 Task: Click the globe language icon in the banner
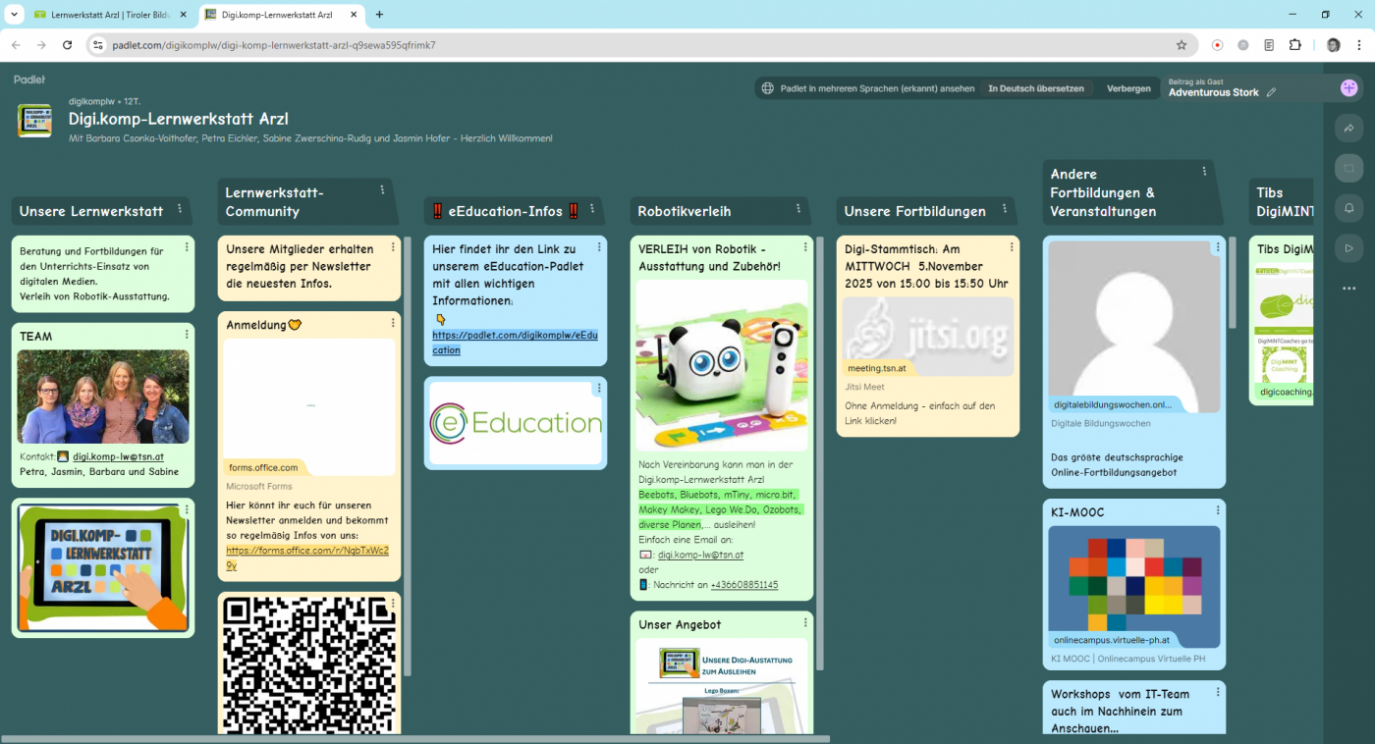coord(765,88)
